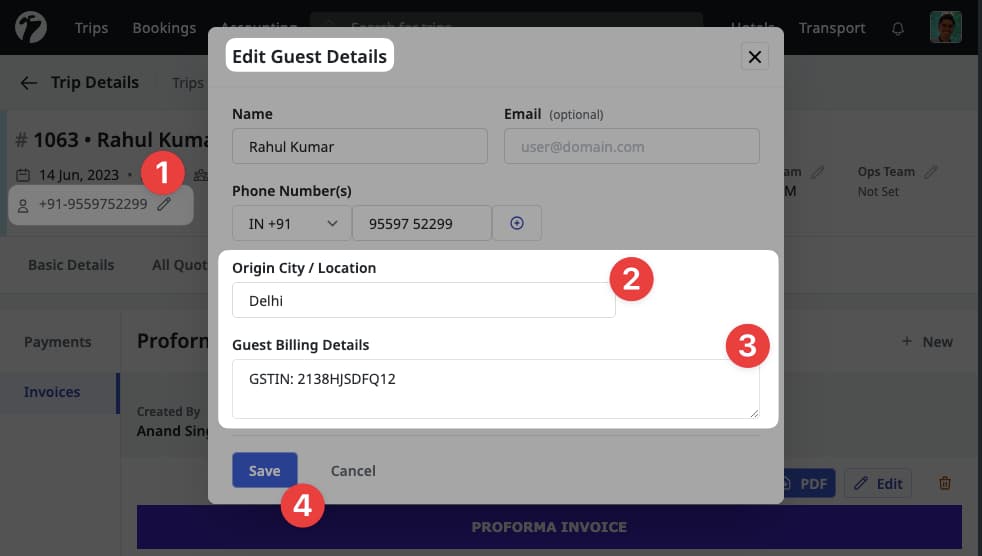The height and width of the screenshot is (556, 982).
Task: Add another phone number with plus icon
Action: click(x=517, y=224)
